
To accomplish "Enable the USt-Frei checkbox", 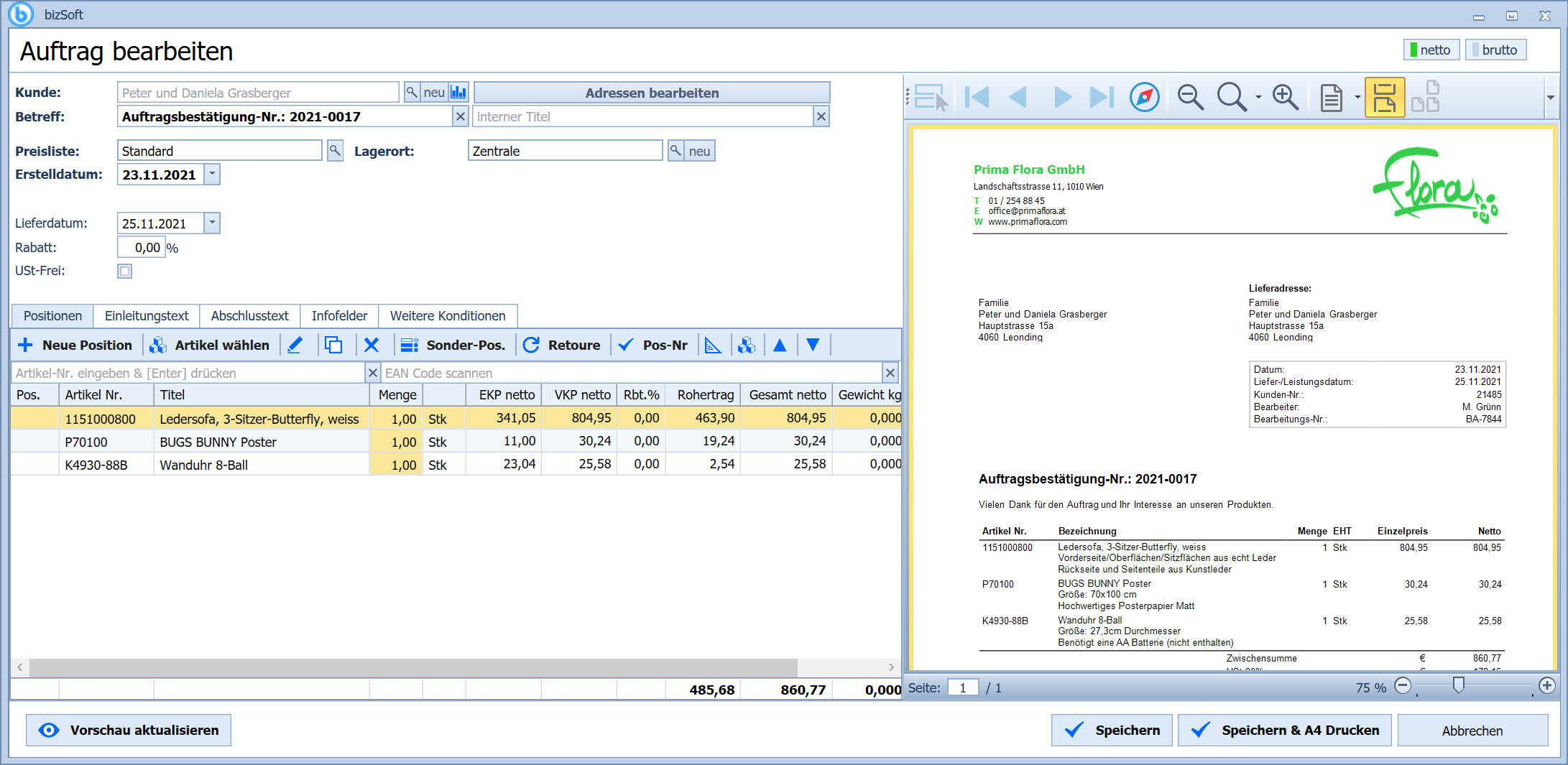I will coord(125,271).
